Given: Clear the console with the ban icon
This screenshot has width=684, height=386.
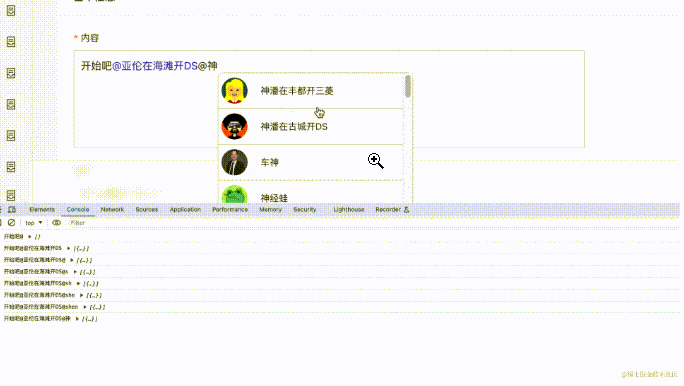Looking at the screenshot, I should [x=11, y=223].
